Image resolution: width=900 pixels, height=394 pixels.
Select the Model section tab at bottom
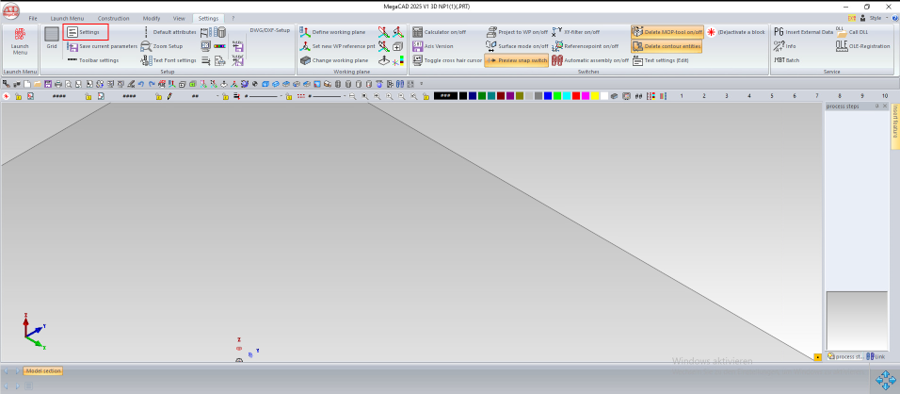pyautogui.click(x=43, y=371)
